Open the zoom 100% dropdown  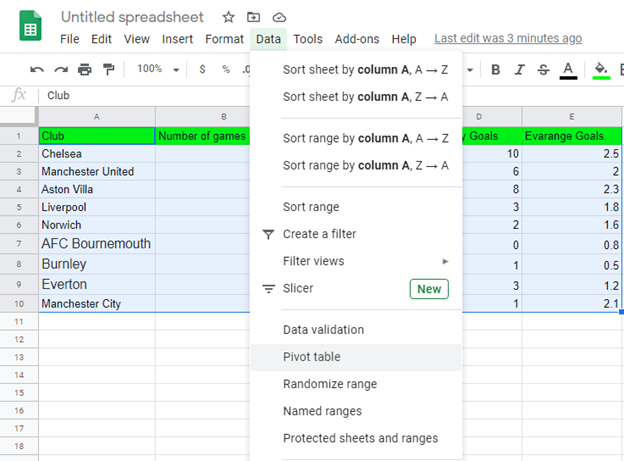(158, 69)
